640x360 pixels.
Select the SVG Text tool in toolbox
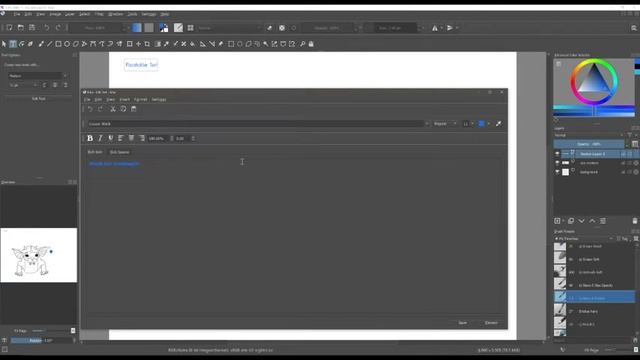pos(13,44)
